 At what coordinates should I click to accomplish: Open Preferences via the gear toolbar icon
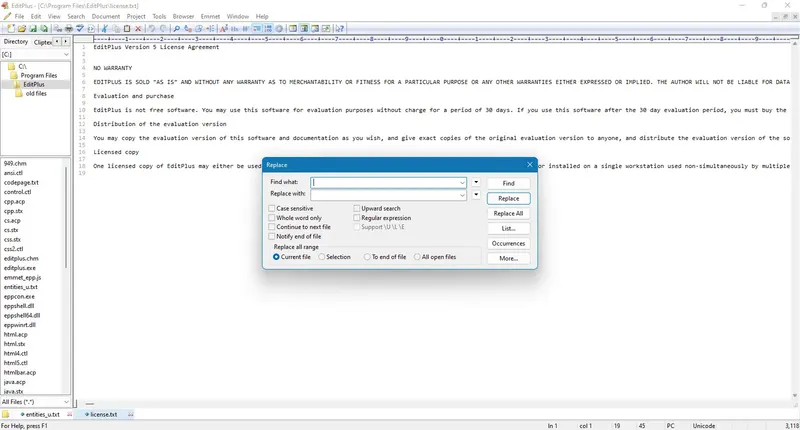pos(279,29)
